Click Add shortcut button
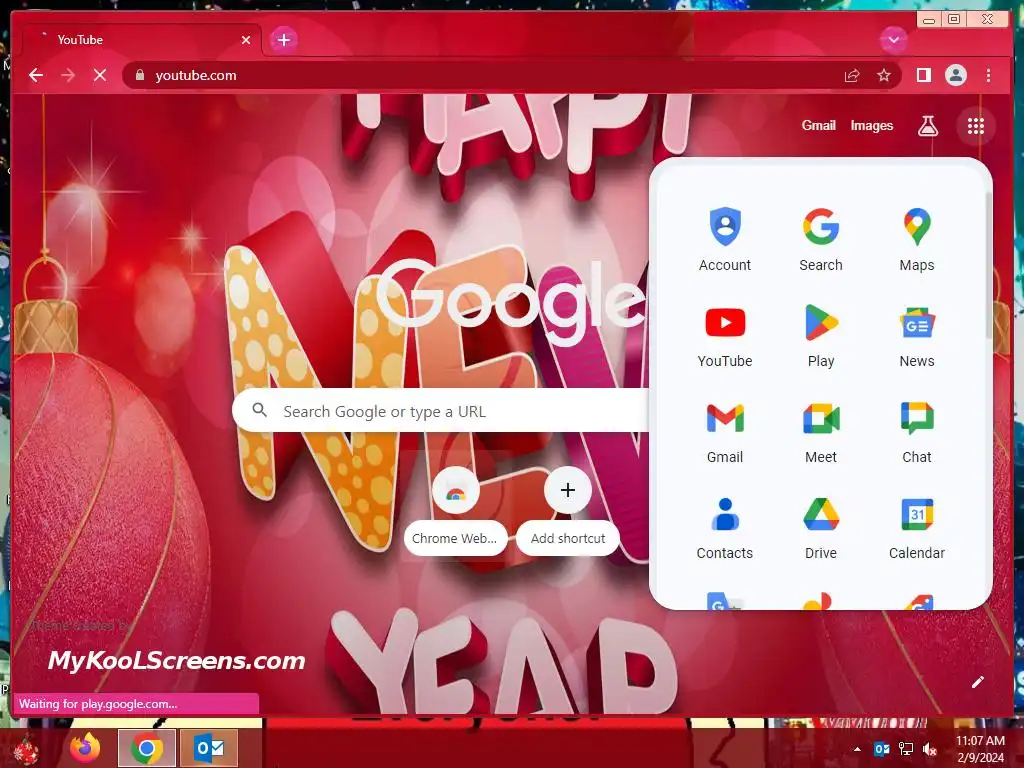Image resolution: width=1024 pixels, height=768 pixels. pyautogui.click(x=568, y=511)
